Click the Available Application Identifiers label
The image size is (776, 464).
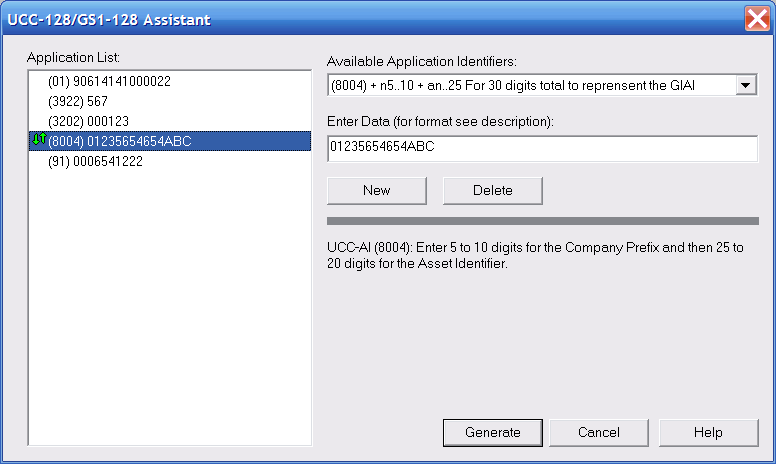click(422, 61)
